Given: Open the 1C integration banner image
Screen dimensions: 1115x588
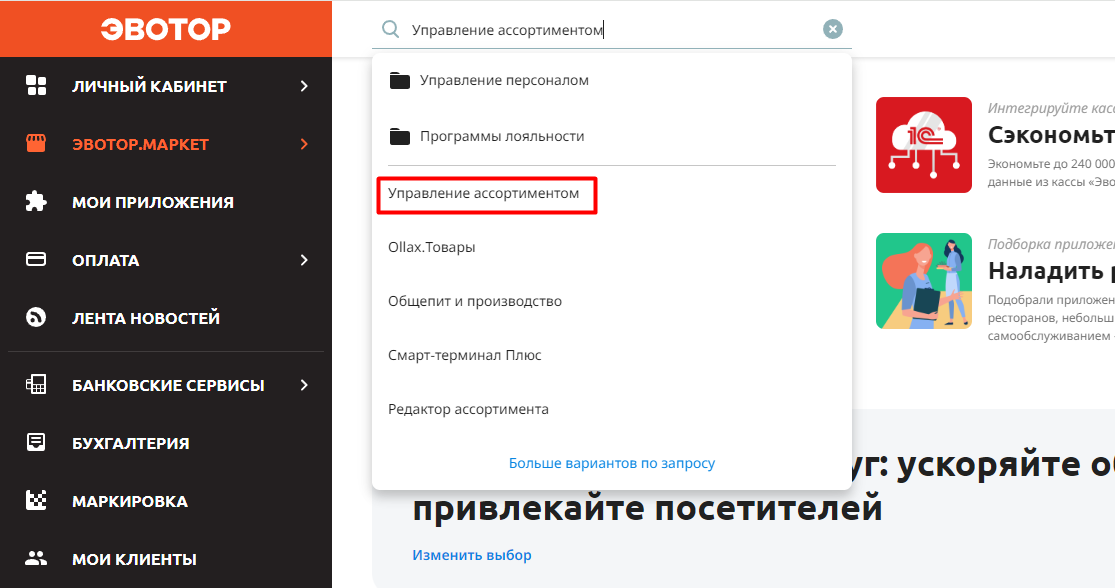Looking at the screenshot, I should (924, 145).
